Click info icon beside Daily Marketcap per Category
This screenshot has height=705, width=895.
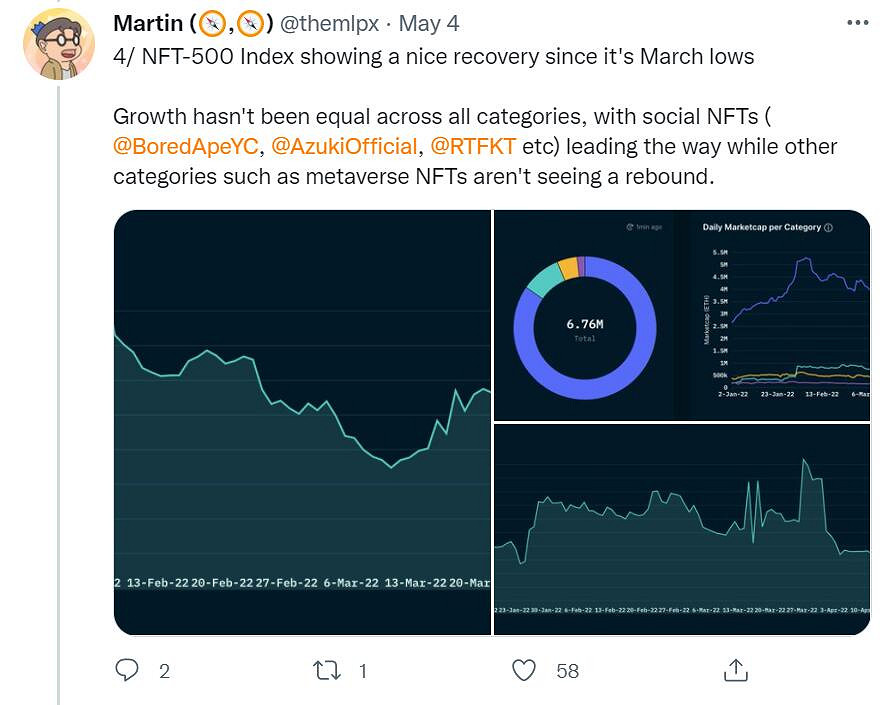(829, 228)
